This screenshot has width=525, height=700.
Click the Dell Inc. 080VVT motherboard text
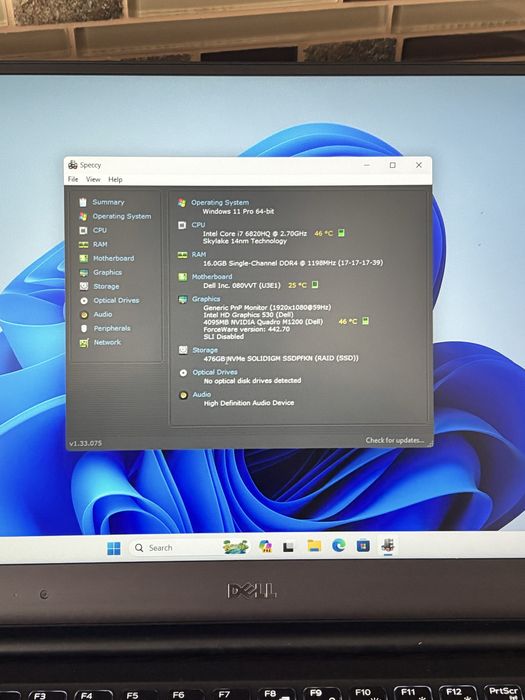coord(242,285)
